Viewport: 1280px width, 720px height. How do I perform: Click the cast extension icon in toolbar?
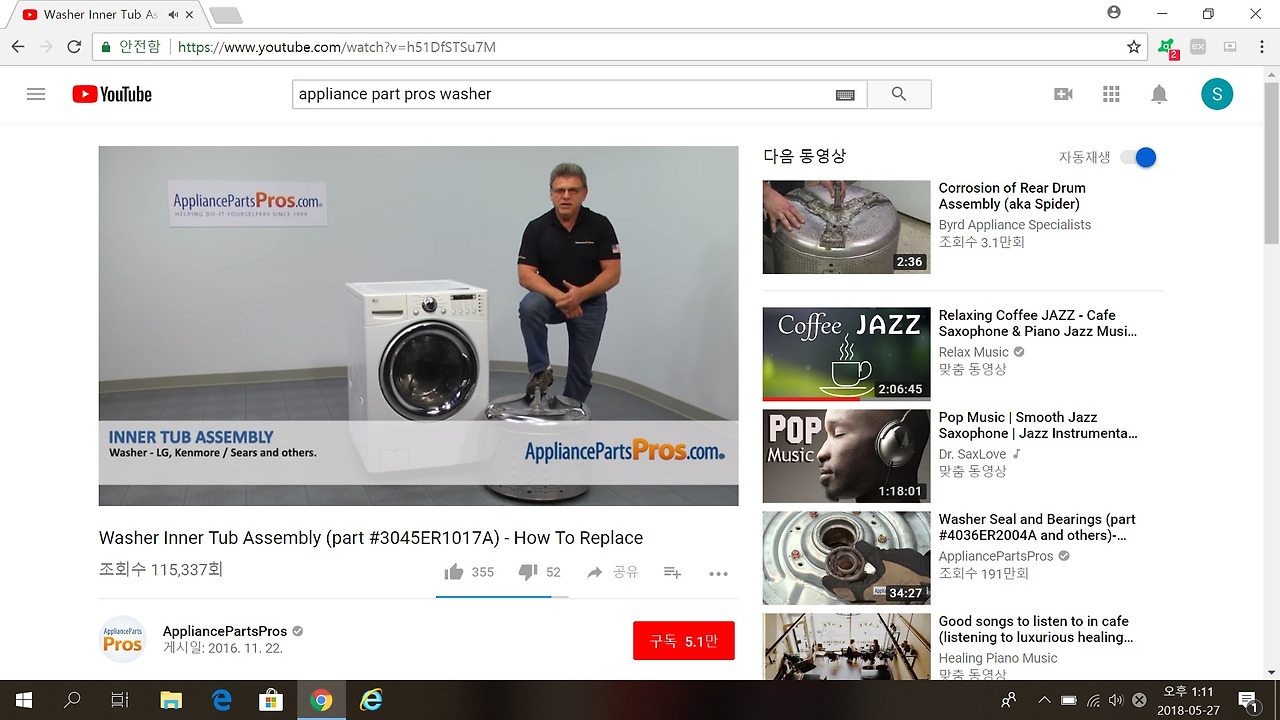(1230, 47)
